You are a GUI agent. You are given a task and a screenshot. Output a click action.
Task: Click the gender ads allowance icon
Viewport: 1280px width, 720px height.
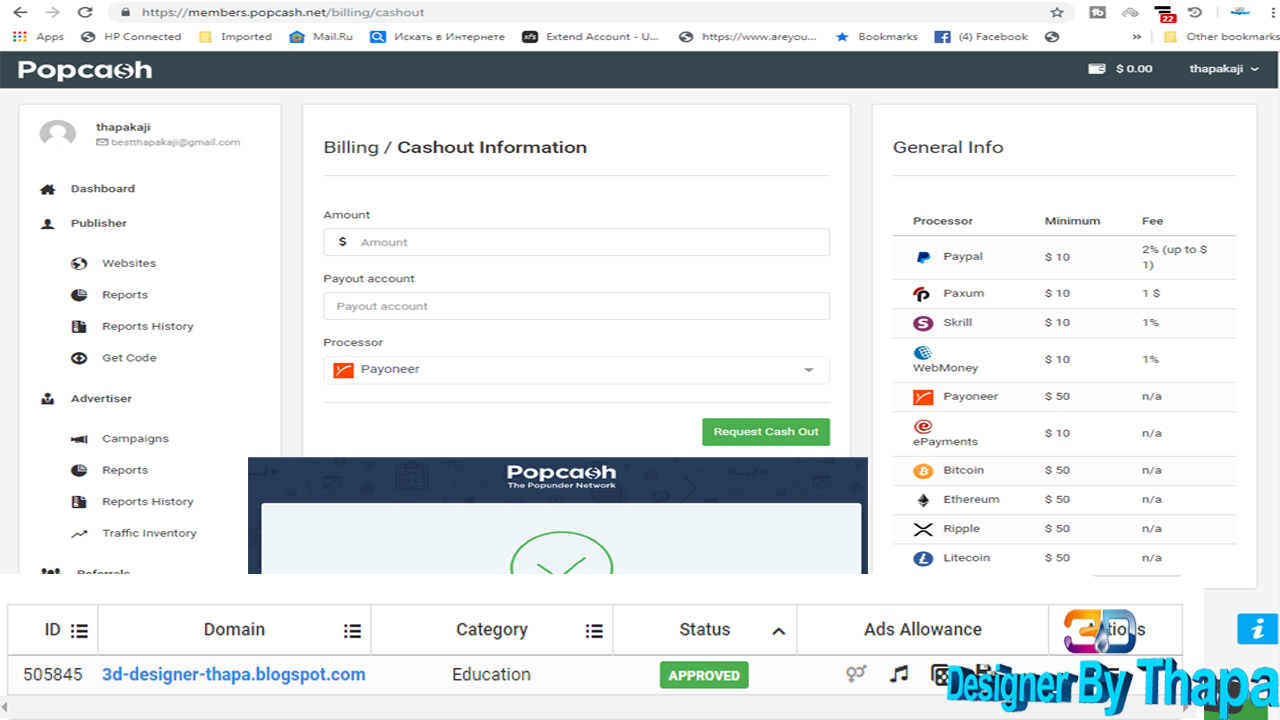pos(856,674)
